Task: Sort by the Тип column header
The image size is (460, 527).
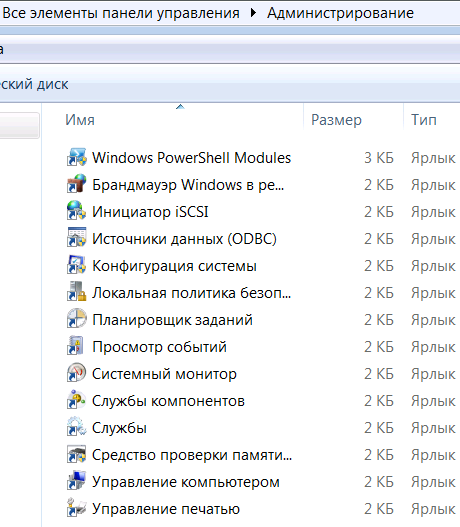Action: (424, 120)
